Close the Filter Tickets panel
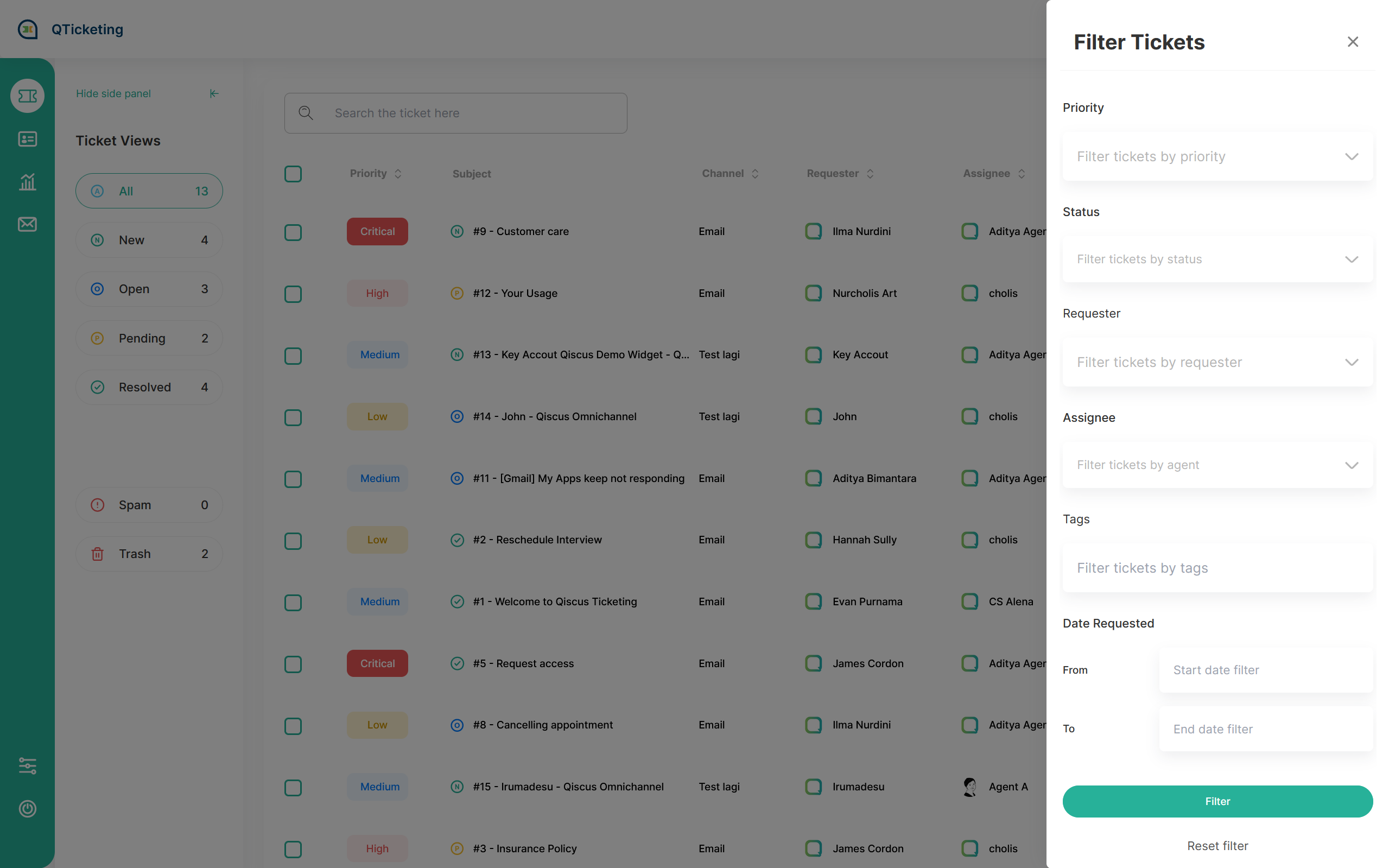This screenshot has width=1389, height=868. click(1352, 42)
